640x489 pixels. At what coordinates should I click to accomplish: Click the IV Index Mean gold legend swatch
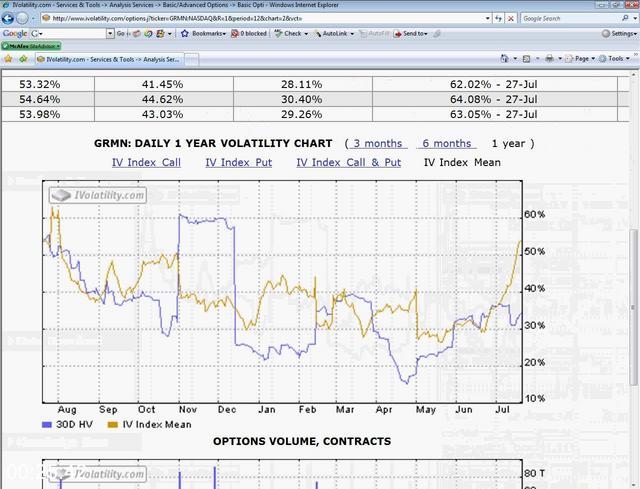click(113, 425)
